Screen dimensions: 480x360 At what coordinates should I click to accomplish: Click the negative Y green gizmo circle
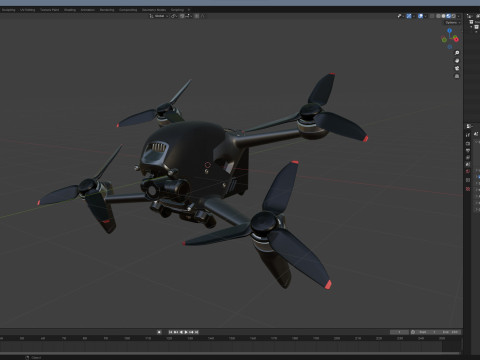tap(444, 40)
